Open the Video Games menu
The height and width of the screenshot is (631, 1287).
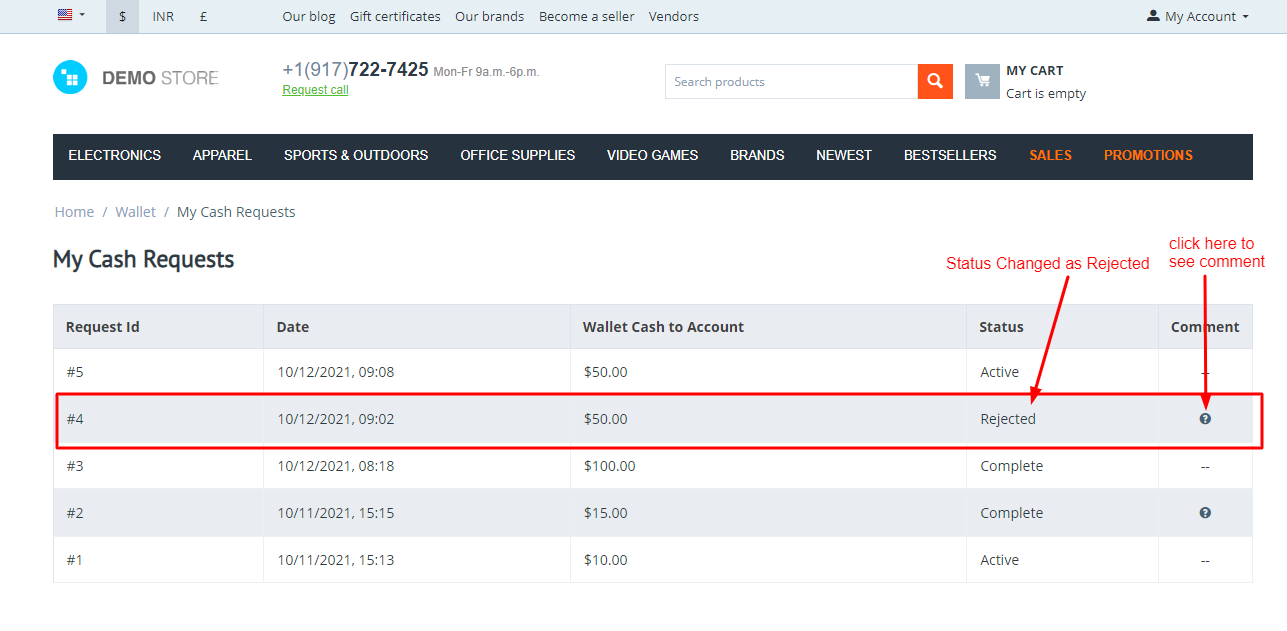pyautogui.click(x=652, y=156)
